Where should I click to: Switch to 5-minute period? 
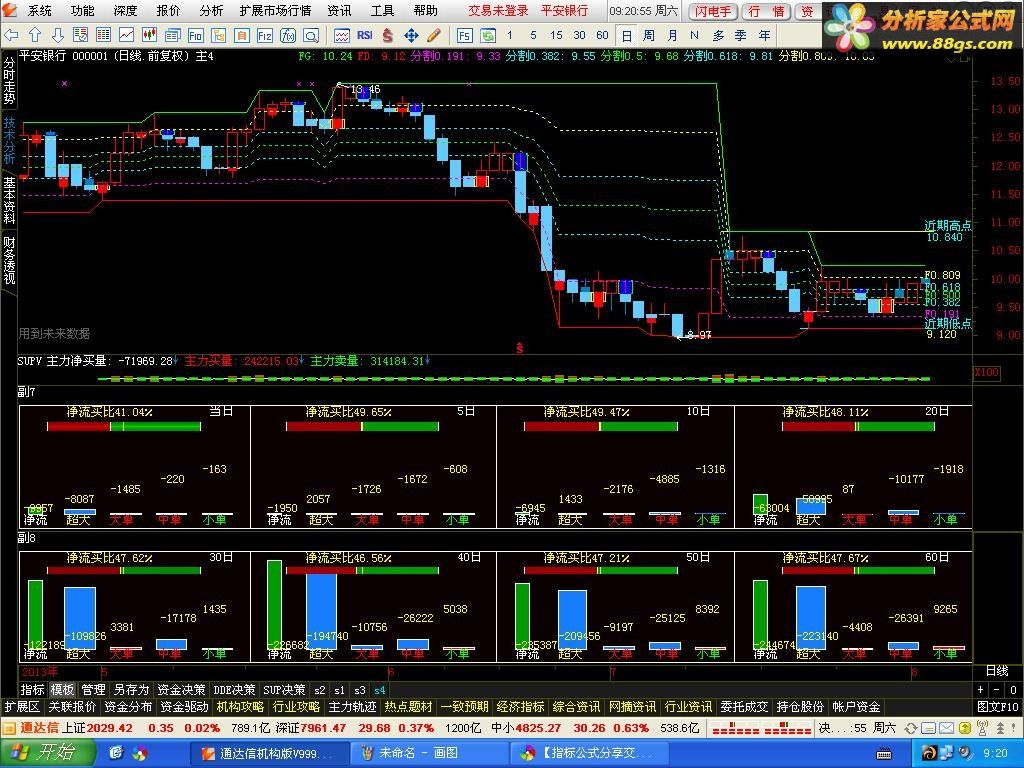coord(533,35)
